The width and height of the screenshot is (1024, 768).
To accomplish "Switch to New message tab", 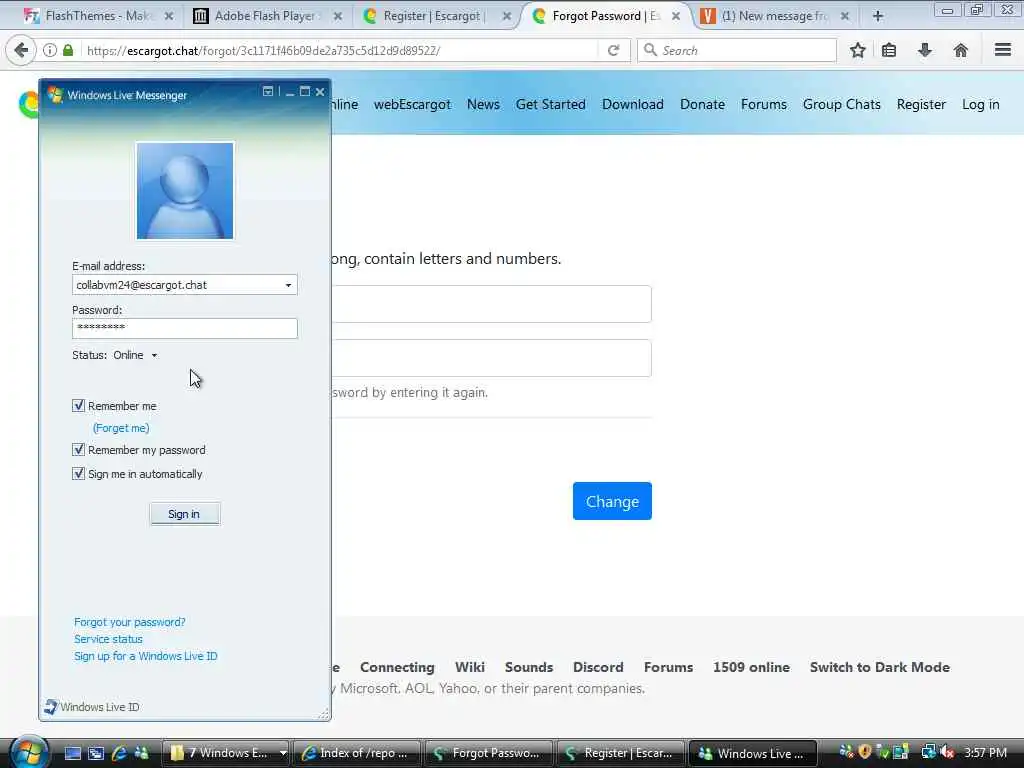I will tap(773, 16).
